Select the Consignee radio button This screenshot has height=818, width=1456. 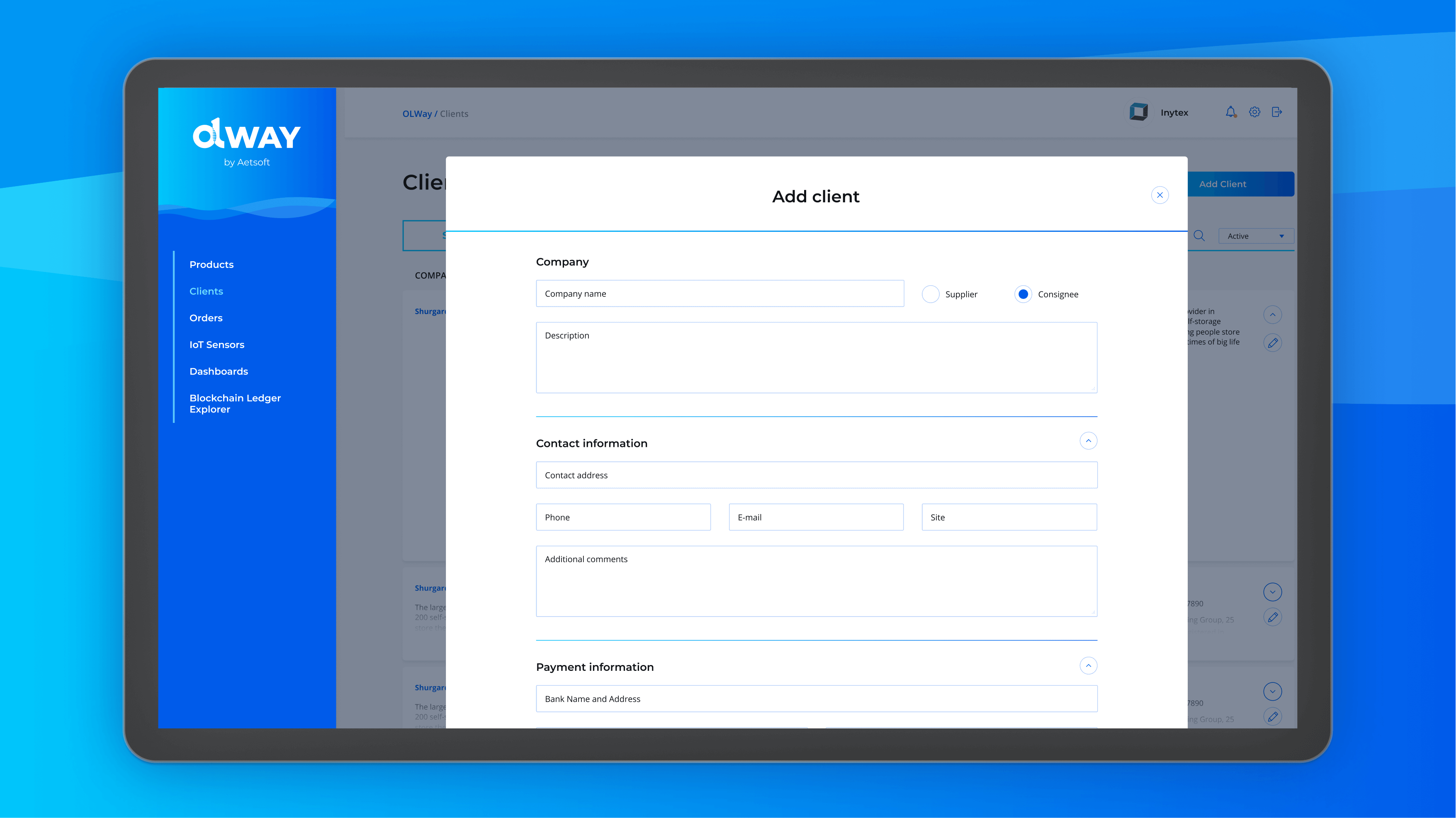(1023, 294)
